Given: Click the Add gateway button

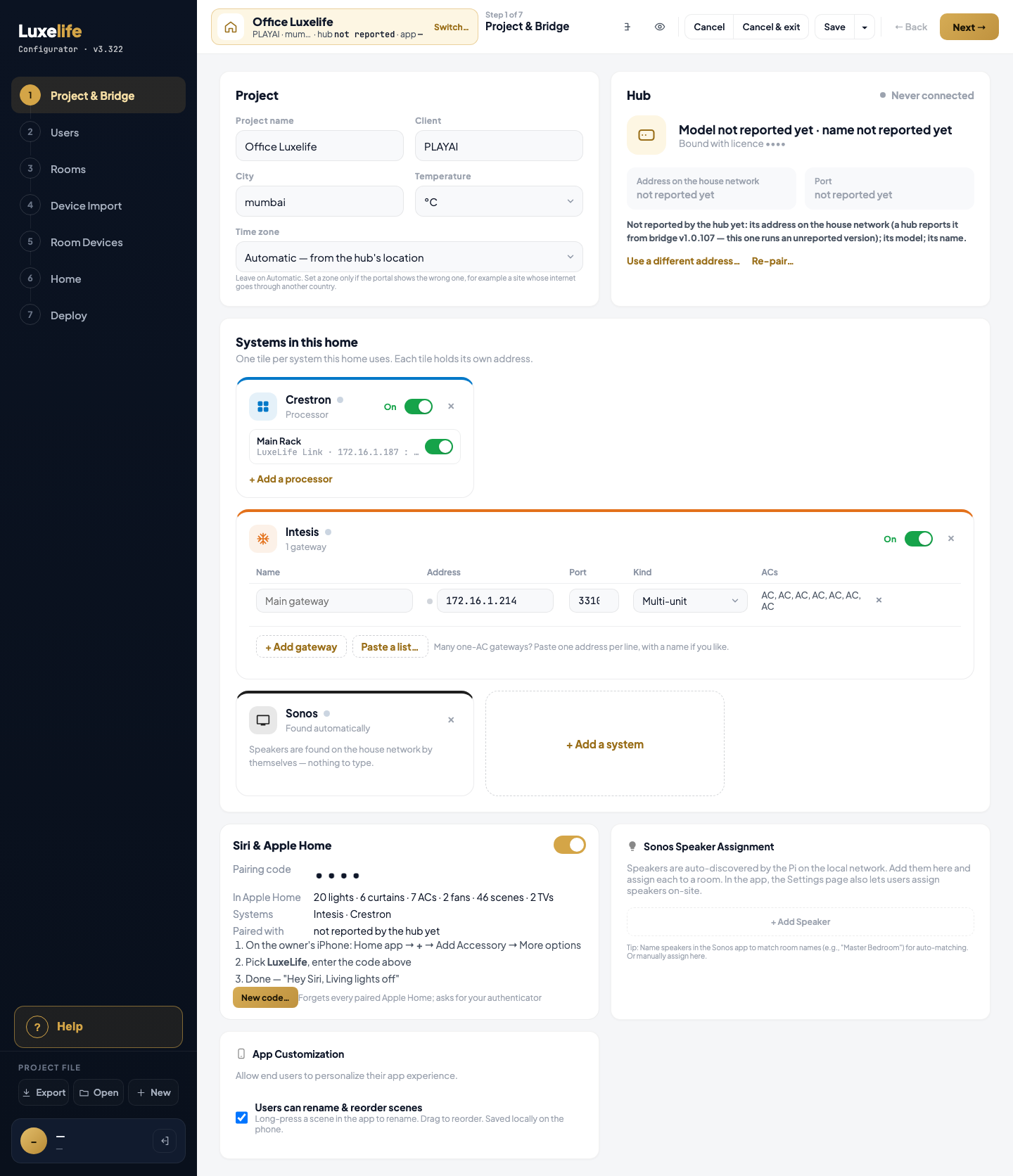Looking at the screenshot, I should (301, 646).
